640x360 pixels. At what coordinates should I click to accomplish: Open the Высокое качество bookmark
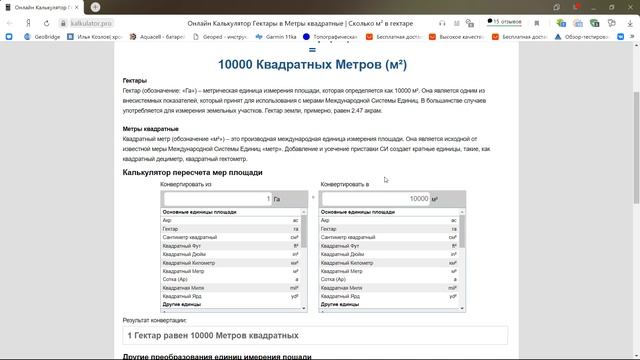point(456,37)
